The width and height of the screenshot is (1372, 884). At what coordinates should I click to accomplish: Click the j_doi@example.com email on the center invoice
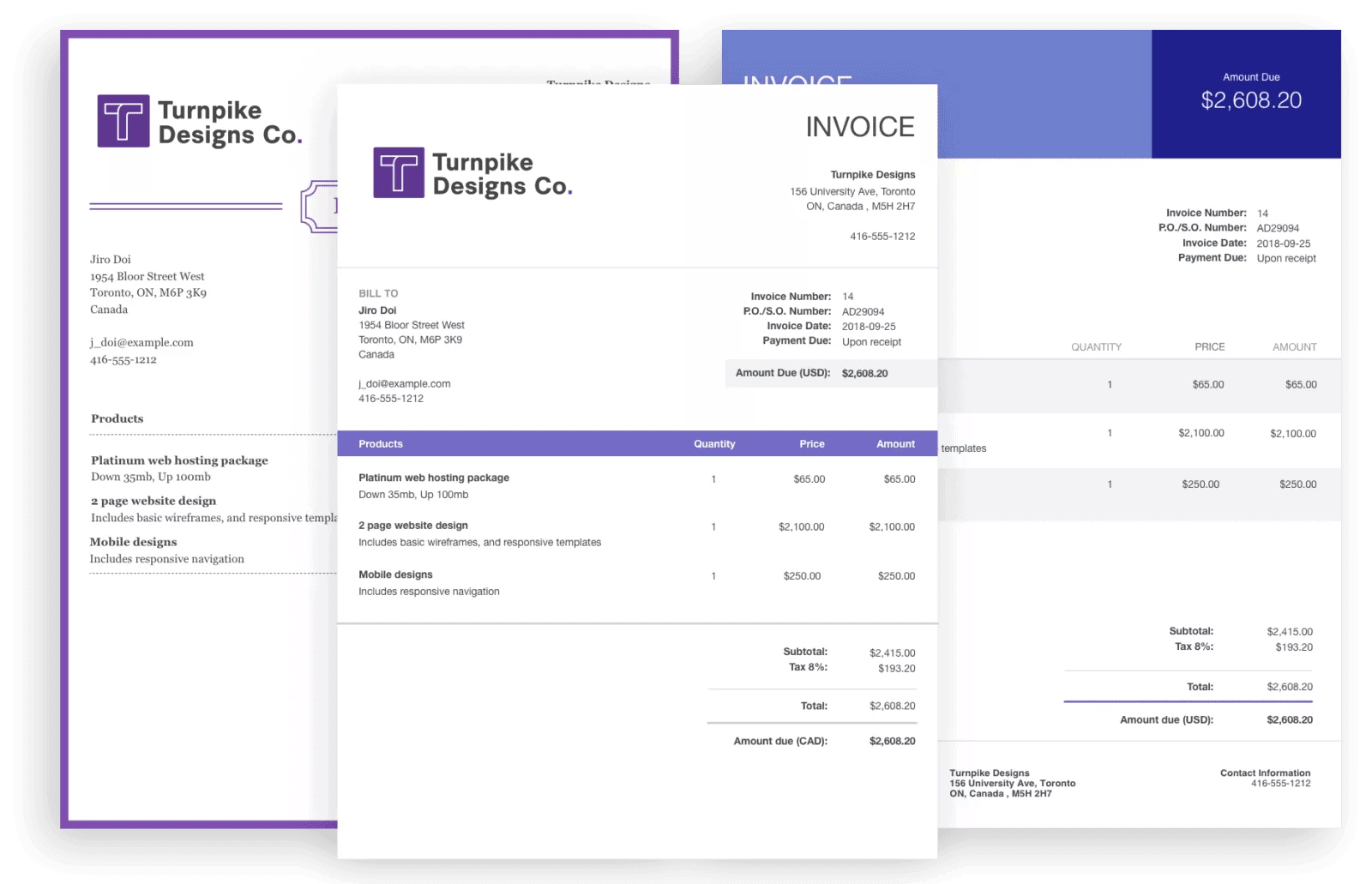pyautogui.click(x=405, y=383)
